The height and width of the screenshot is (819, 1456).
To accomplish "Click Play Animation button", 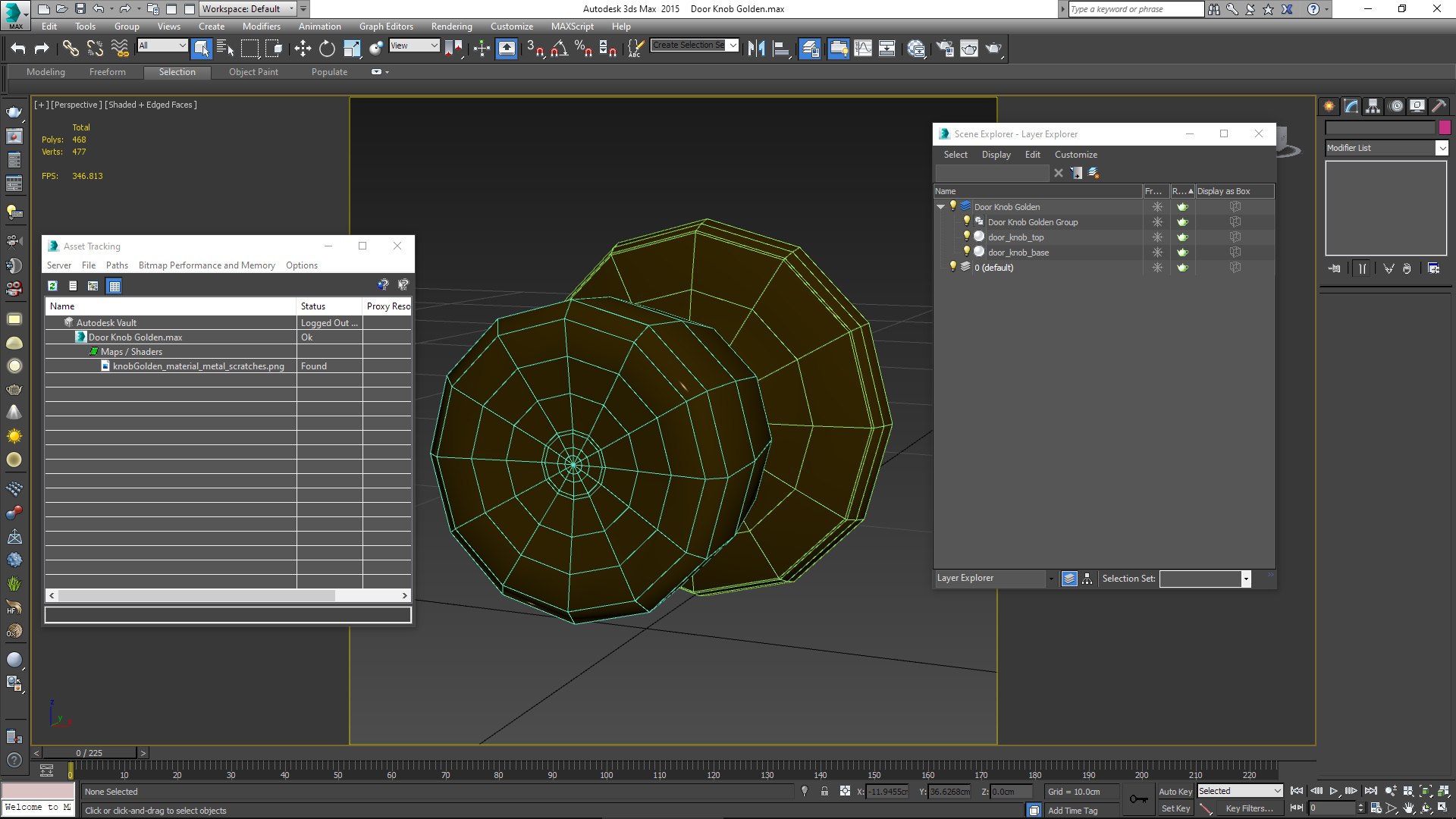I will click(x=1334, y=791).
